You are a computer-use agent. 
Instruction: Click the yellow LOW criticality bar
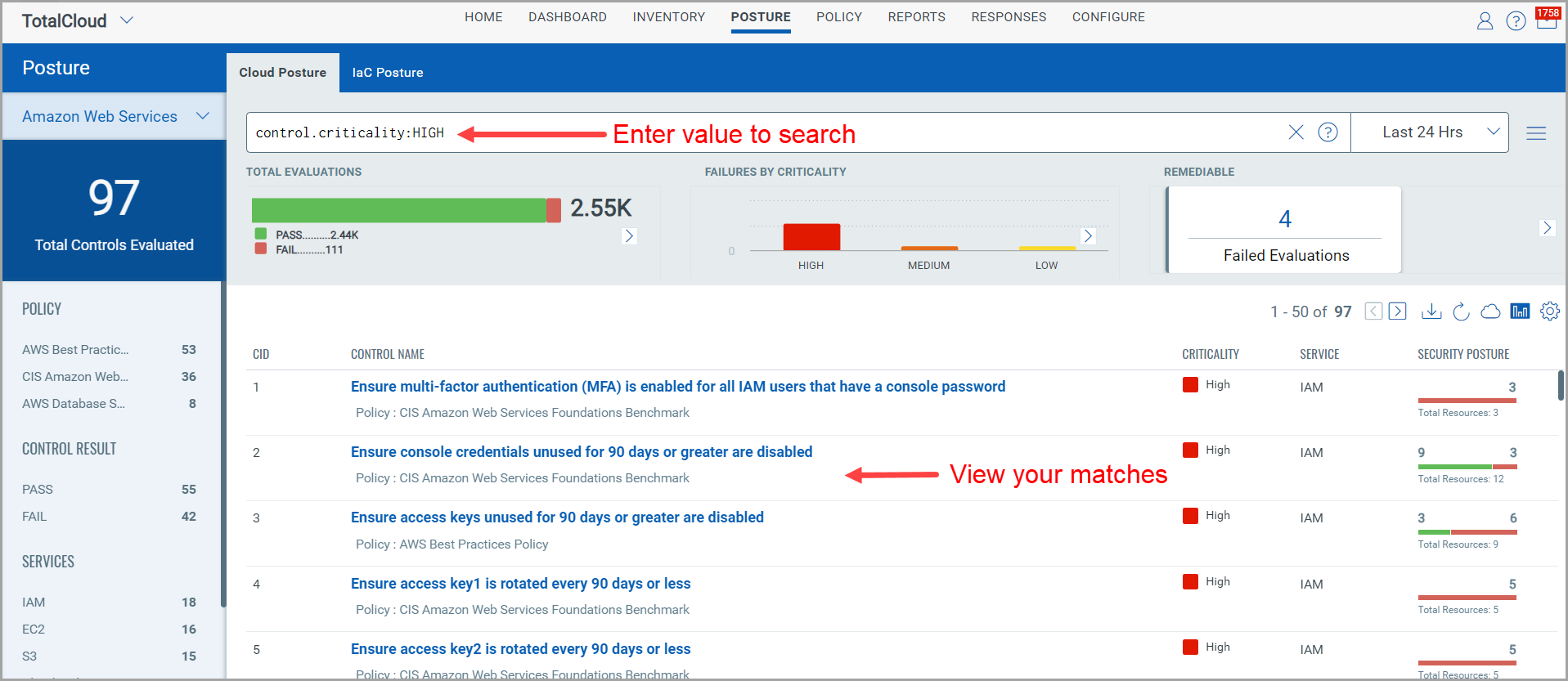pos(1047,248)
